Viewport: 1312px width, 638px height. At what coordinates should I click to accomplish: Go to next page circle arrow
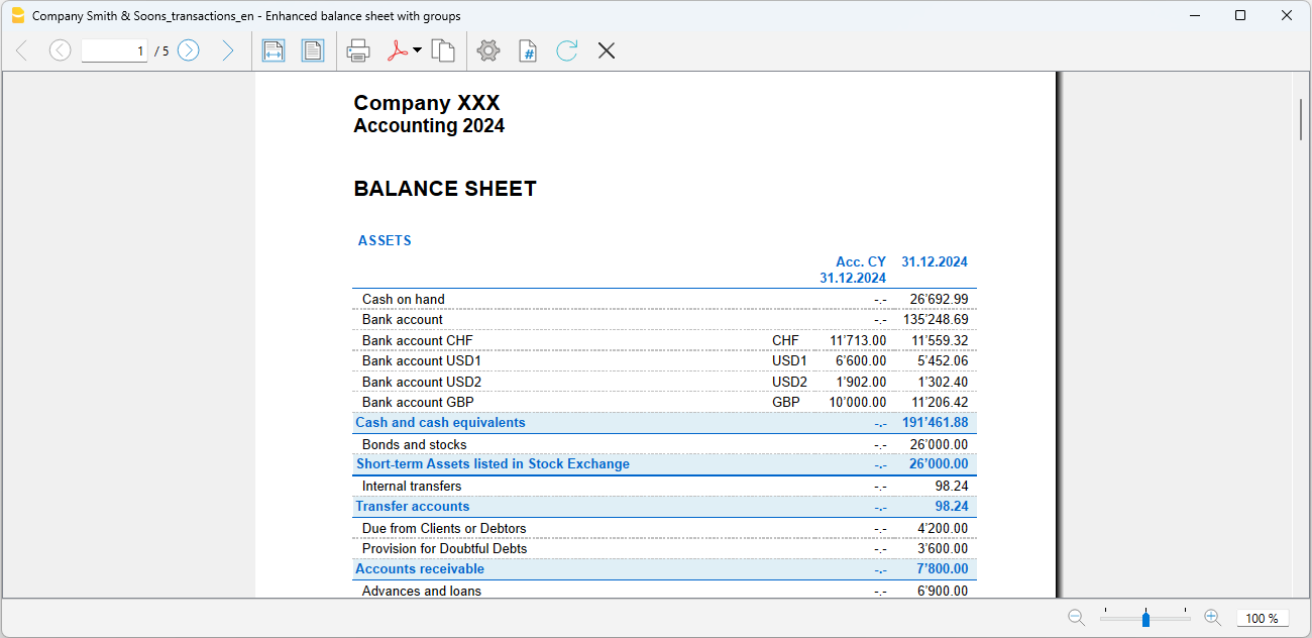(x=188, y=50)
